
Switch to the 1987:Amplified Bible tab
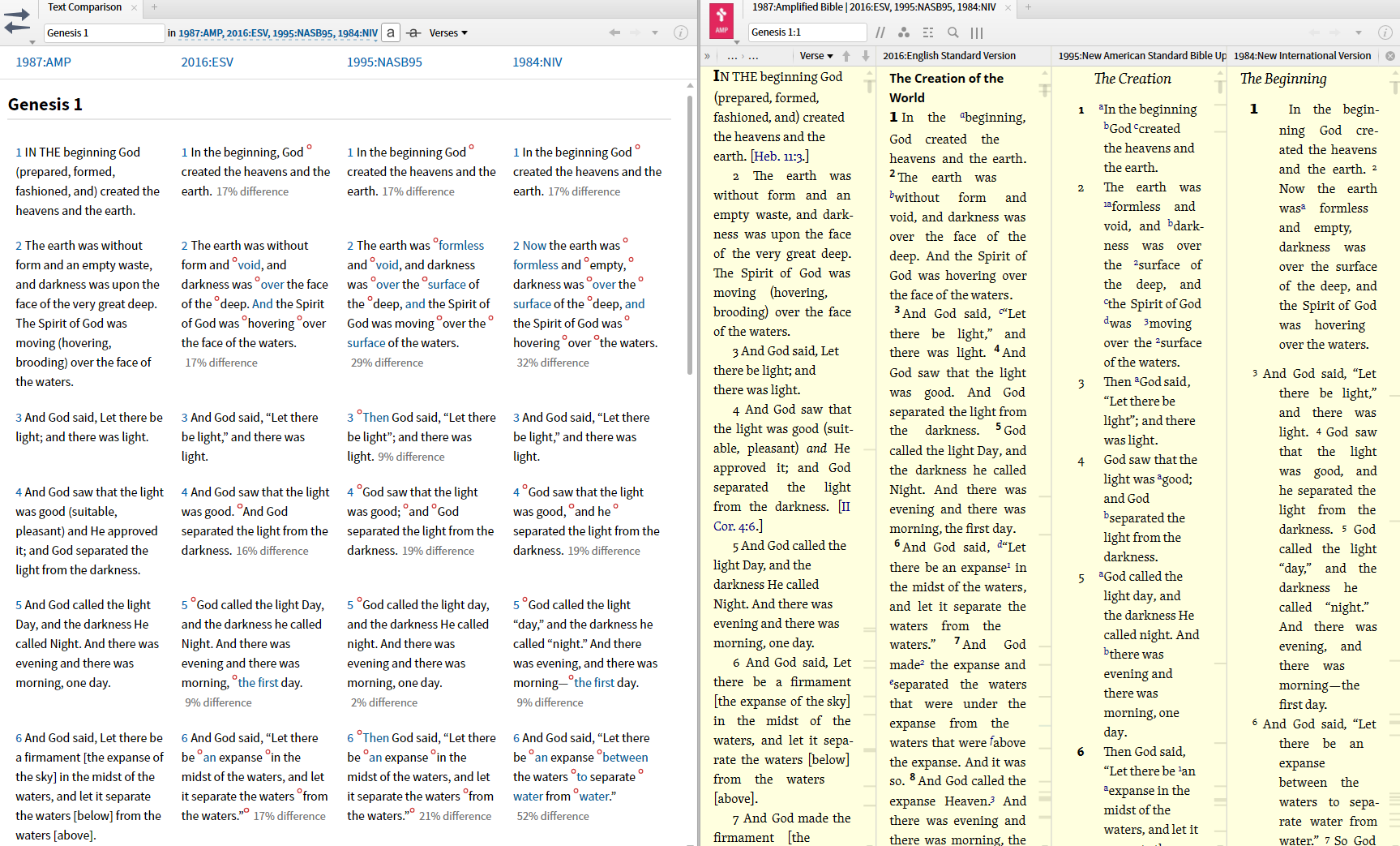pos(874,7)
